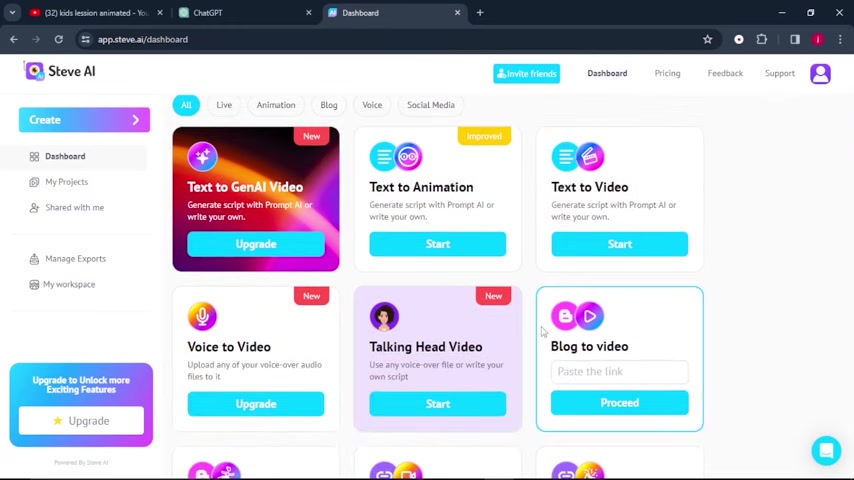The height and width of the screenshot is (480, 854).
Task: Click Upgrade on Voice to Video
Action: (256, 404)
